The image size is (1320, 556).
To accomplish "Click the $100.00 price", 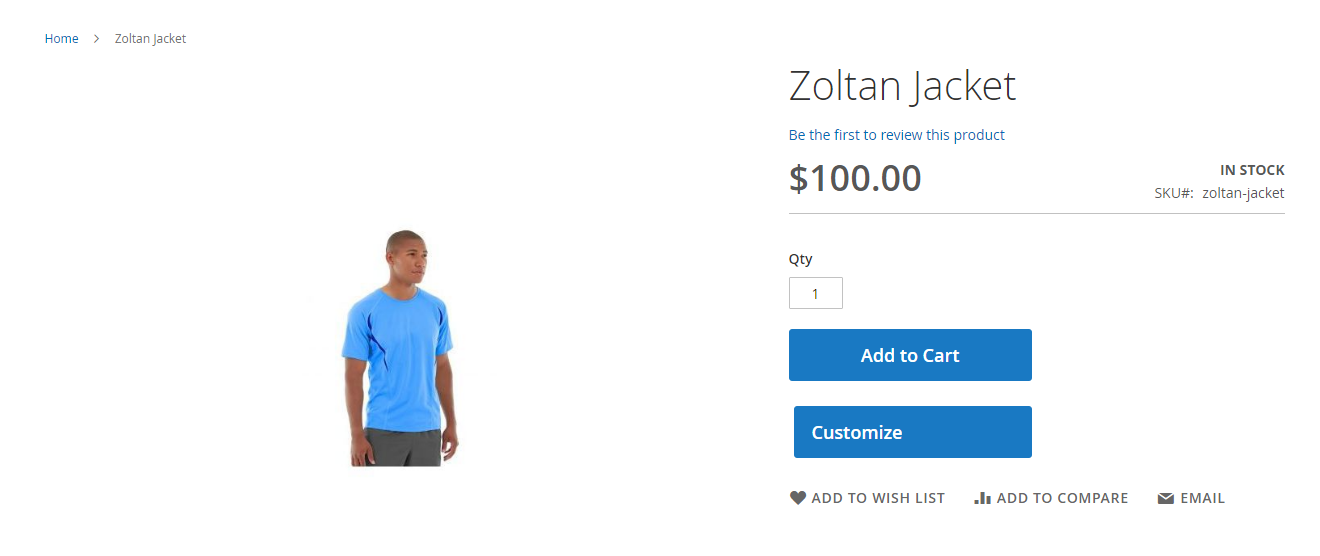I will pyautogui.click(x=855, y=179).
